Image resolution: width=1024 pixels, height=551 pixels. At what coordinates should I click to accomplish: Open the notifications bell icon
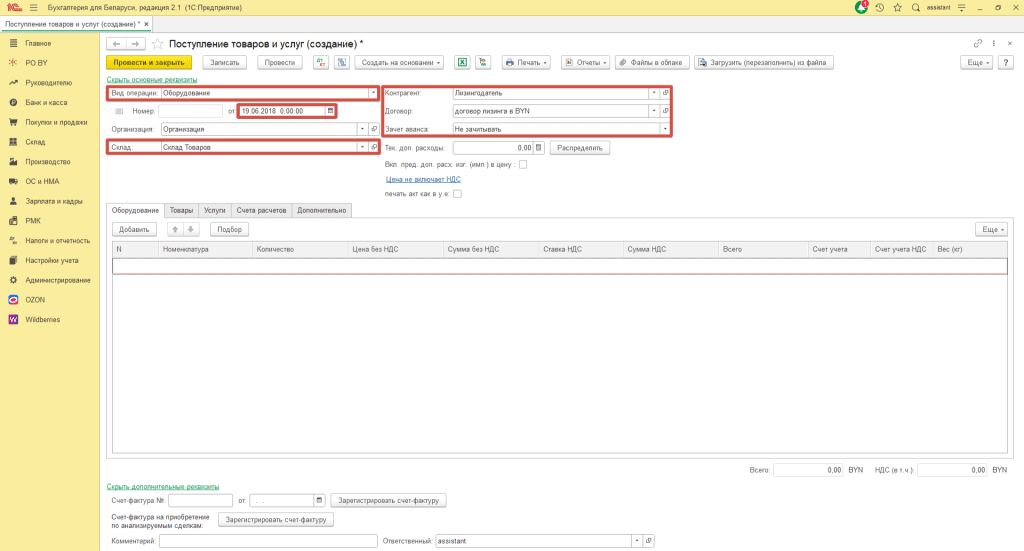tap(861, 8)
